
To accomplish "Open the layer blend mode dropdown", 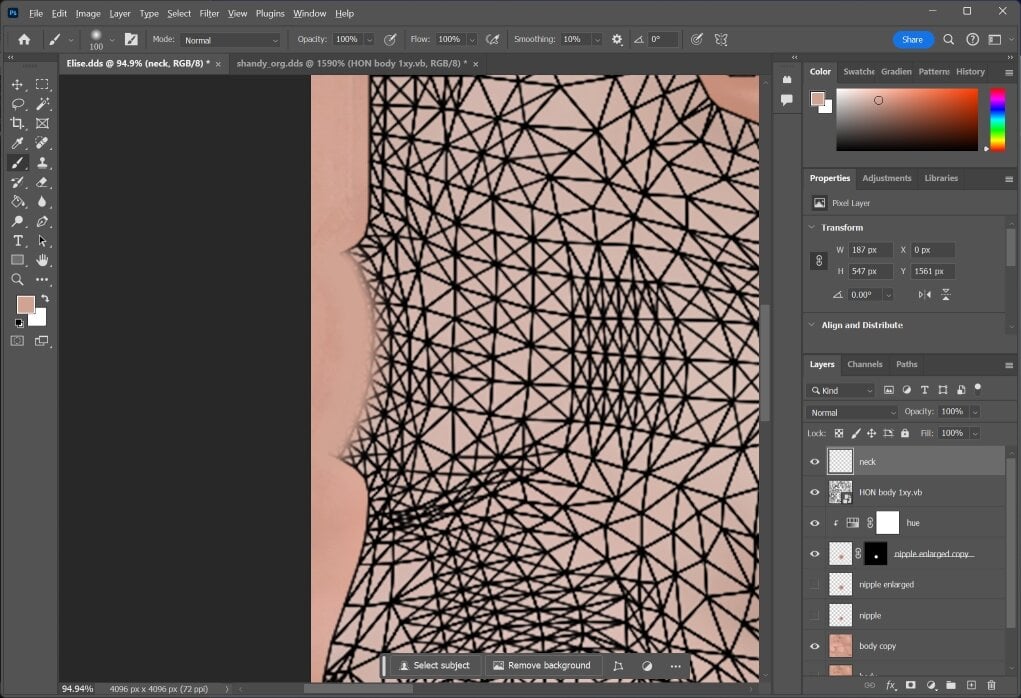I will [x=852, y=412].
